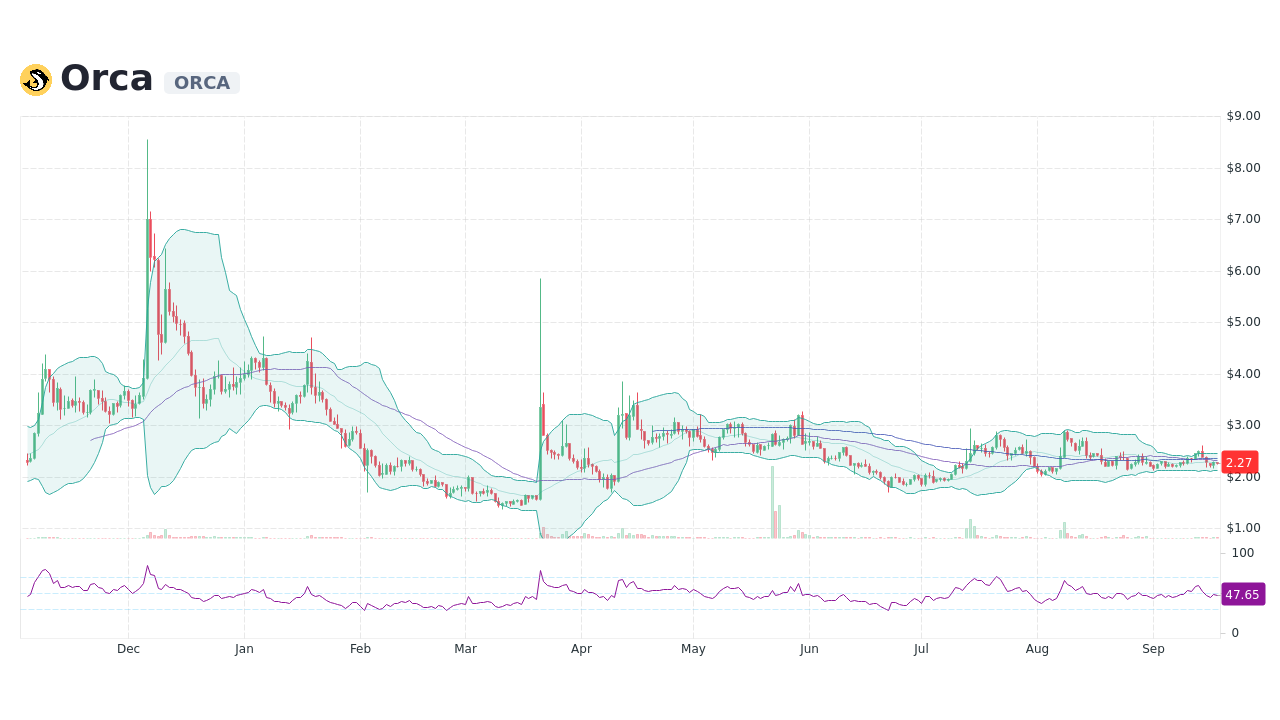This screenshot has width=1280, height=720.
Task: Click the purple RSI value 47.65 badge
Action: click(x=1242, y=595)
